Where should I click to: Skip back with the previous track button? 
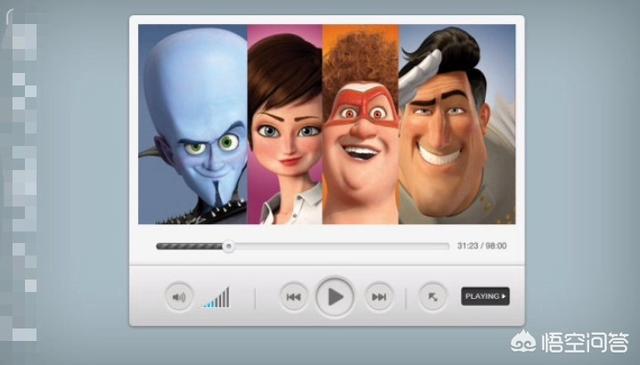click(x=293, y=297)
